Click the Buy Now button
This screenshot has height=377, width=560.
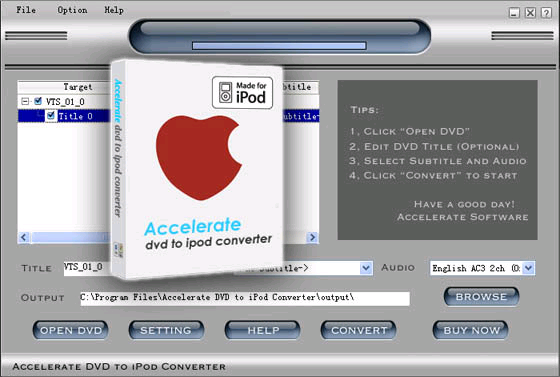coord(471,330)
